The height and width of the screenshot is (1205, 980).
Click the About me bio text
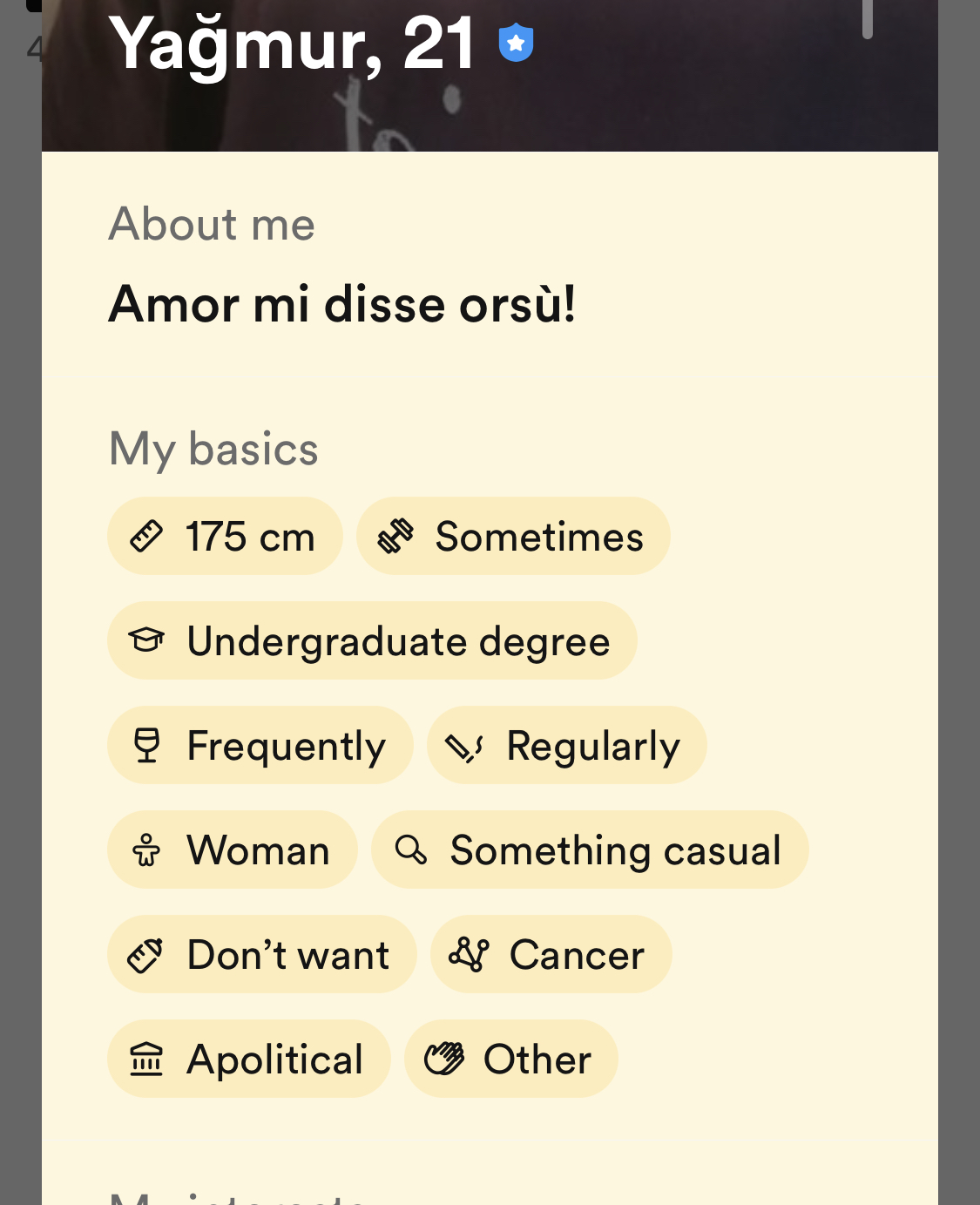point(341,304)
